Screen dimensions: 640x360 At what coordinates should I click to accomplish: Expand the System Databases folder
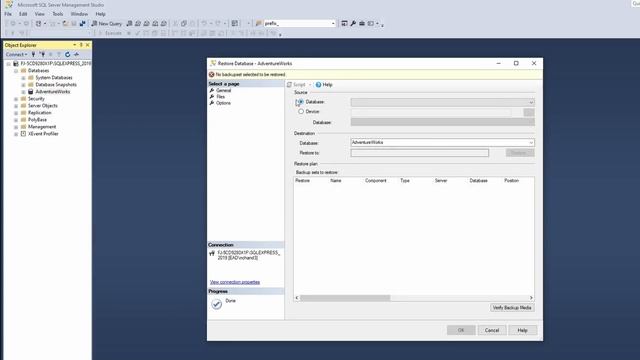click(x=23, y=78)
